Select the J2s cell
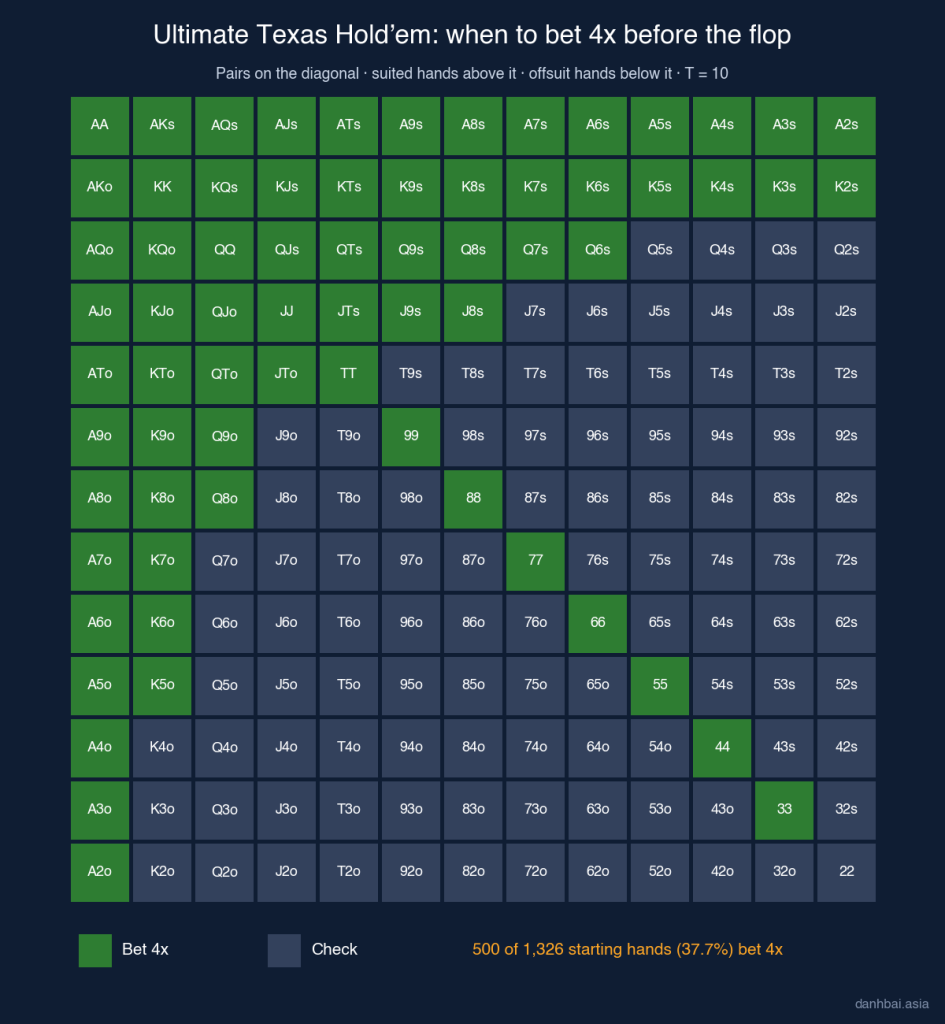The width and height of the screenshot is (945, 1024). point(846,312)
